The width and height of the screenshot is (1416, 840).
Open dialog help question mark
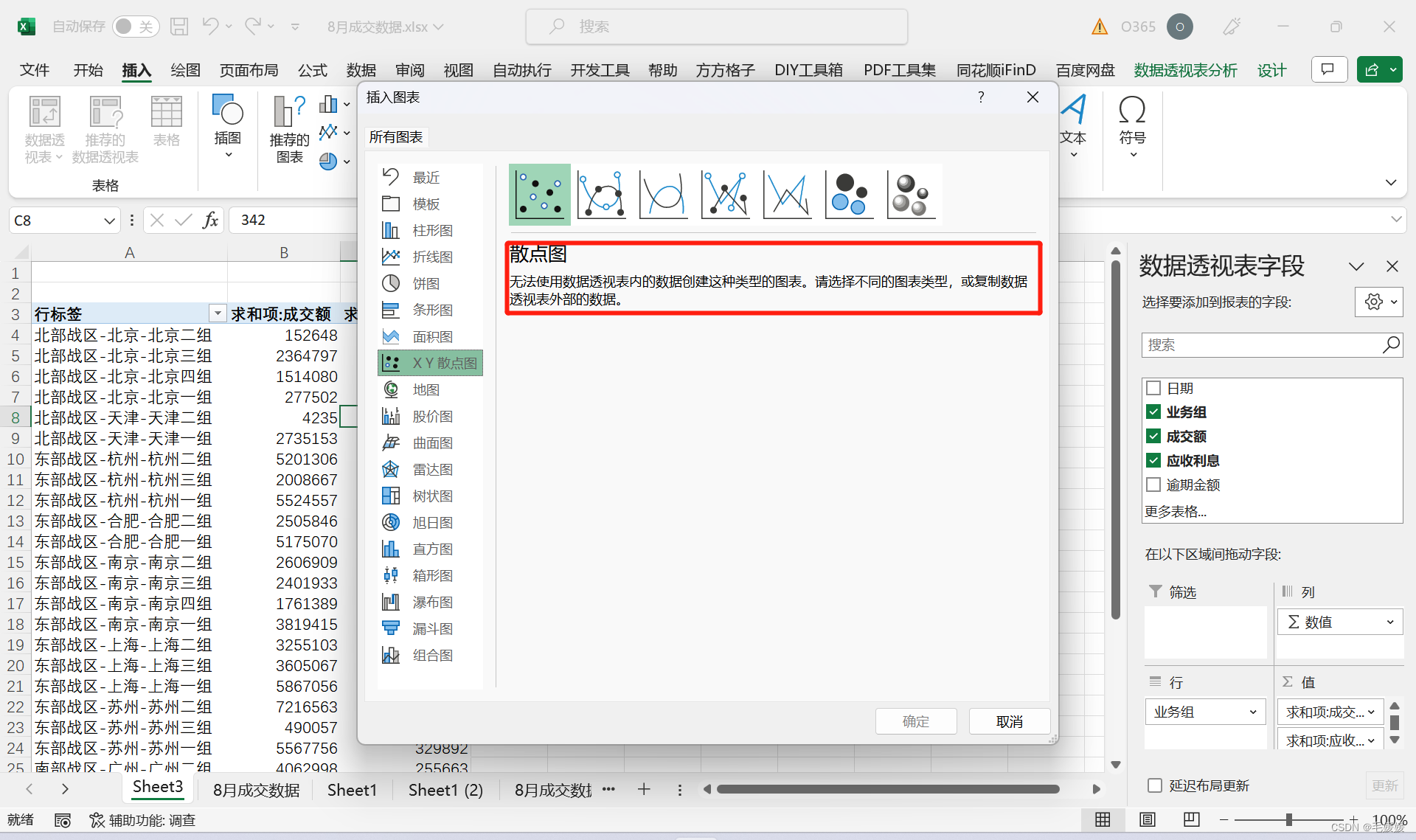click(981, 97)
